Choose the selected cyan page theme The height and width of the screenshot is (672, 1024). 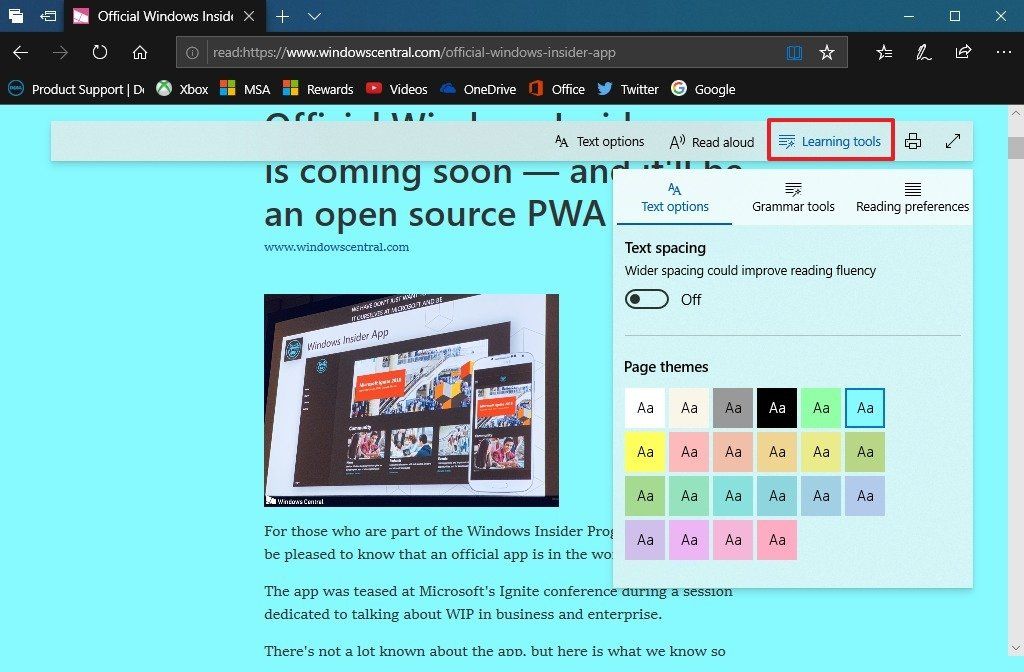[x=865, y=408]
